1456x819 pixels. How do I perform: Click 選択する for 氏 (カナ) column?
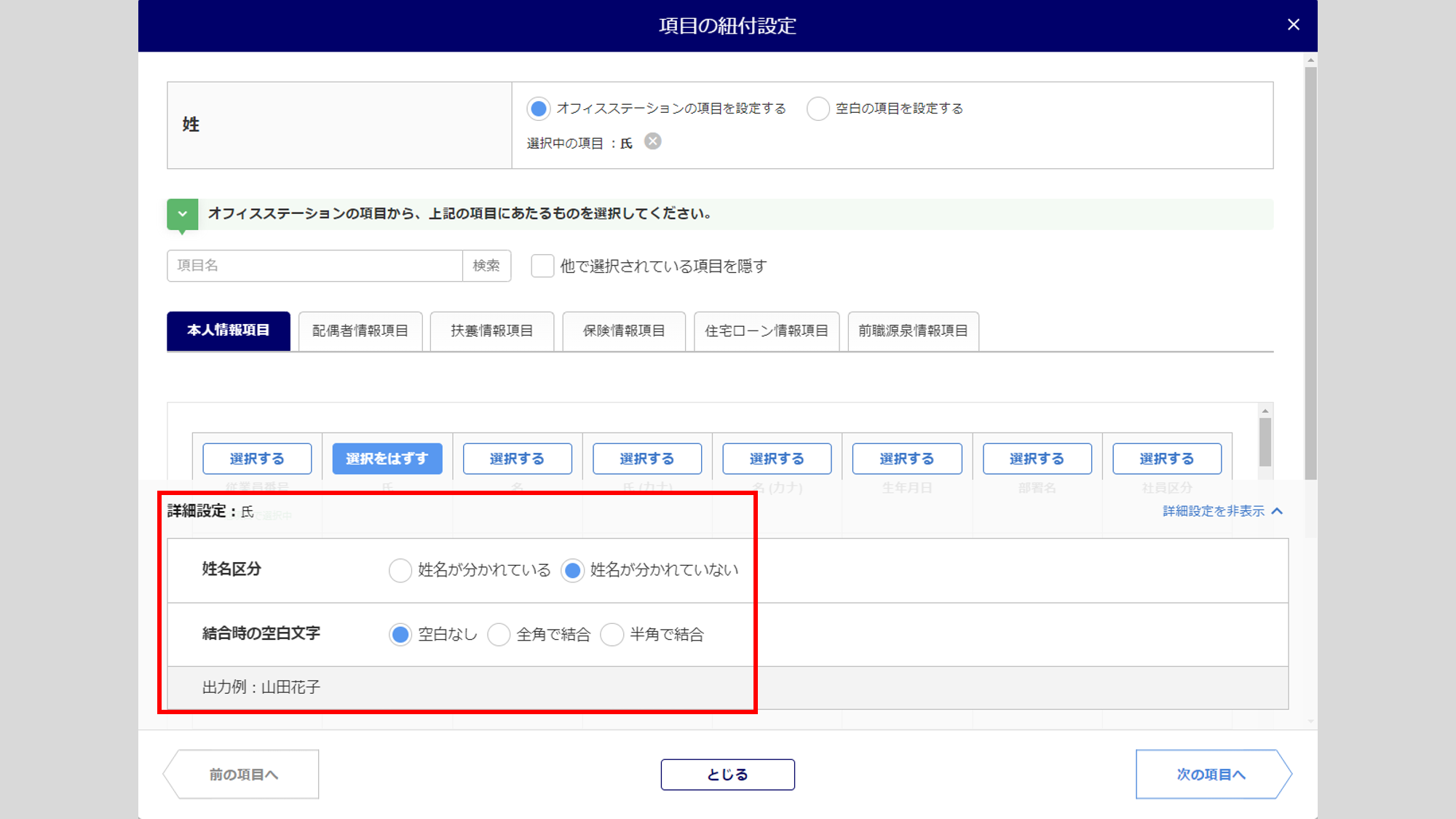click(647, 459)
